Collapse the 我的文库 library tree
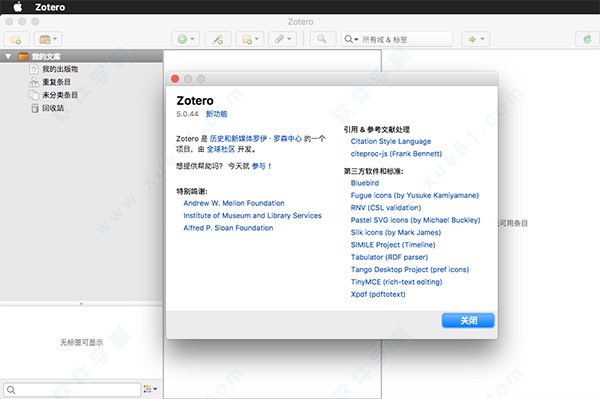 pyautogui.click(x=8, y=57)
